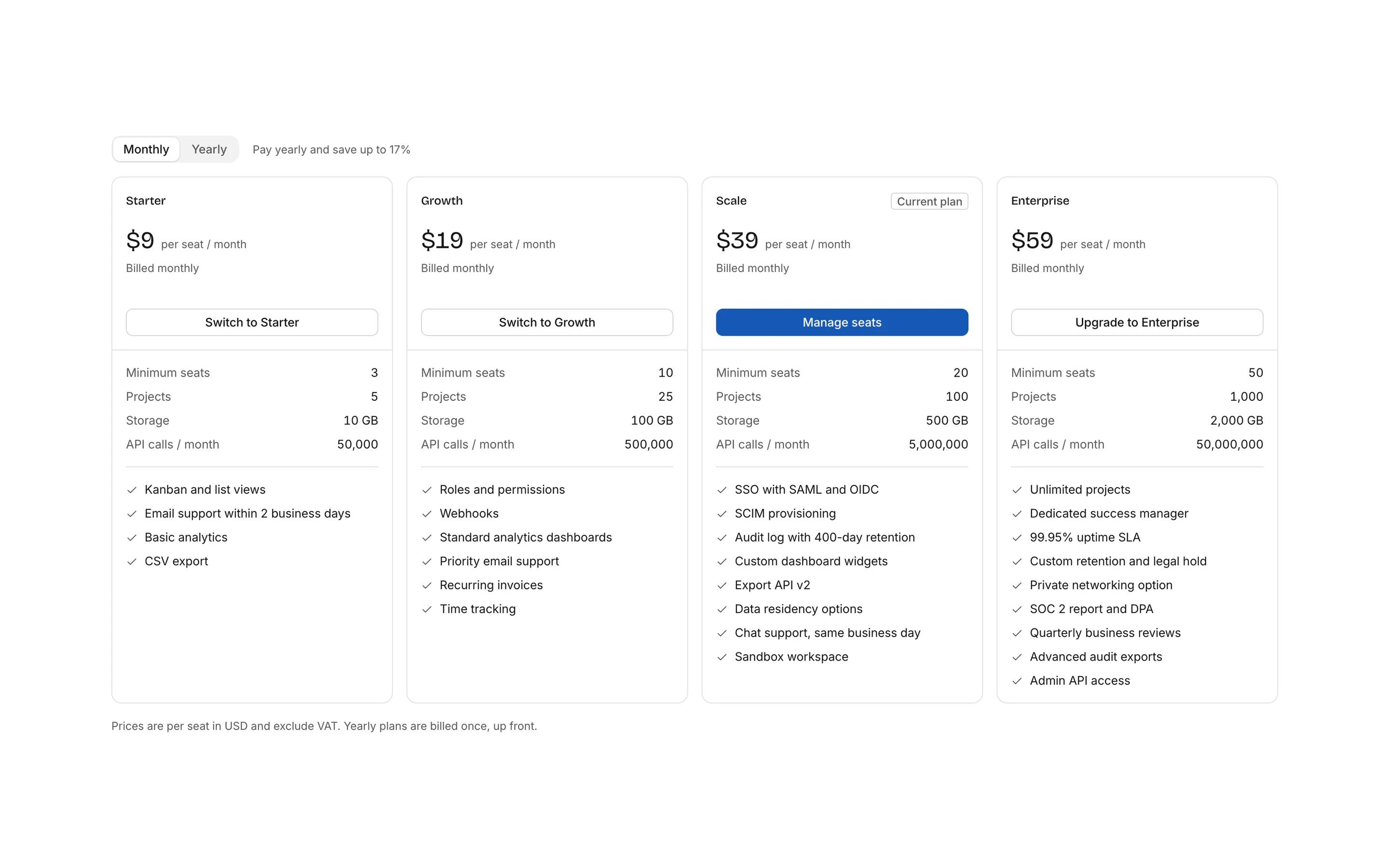
Task: Click the $39 price text
Action: click(x=737, y=240)
